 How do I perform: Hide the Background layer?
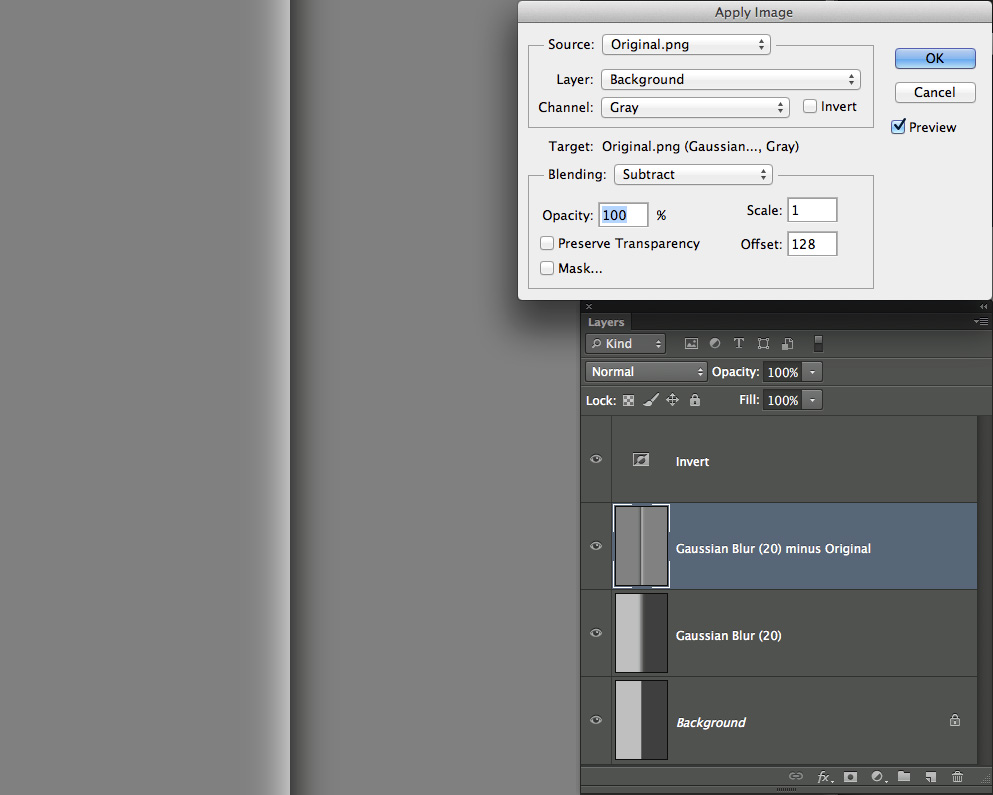click(x=596, y=720)
